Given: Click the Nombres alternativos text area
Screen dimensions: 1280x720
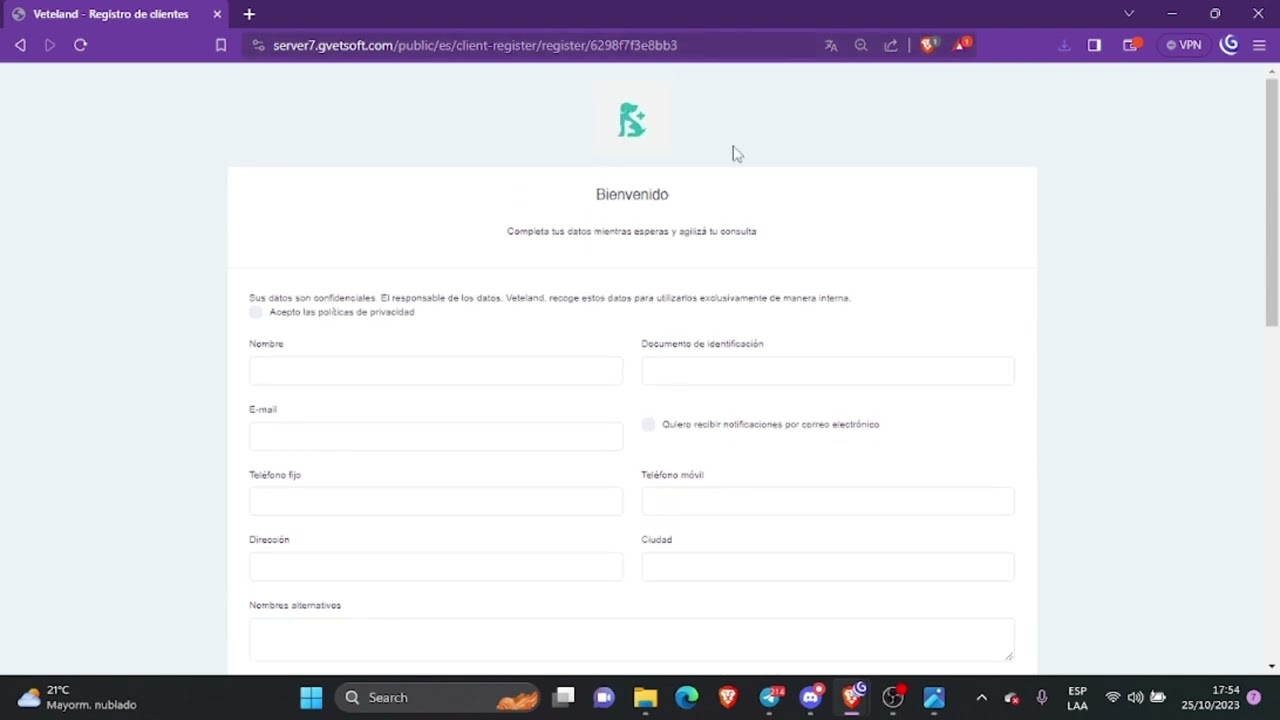Looking at the screenshot, I should click(x=632, y=639).
